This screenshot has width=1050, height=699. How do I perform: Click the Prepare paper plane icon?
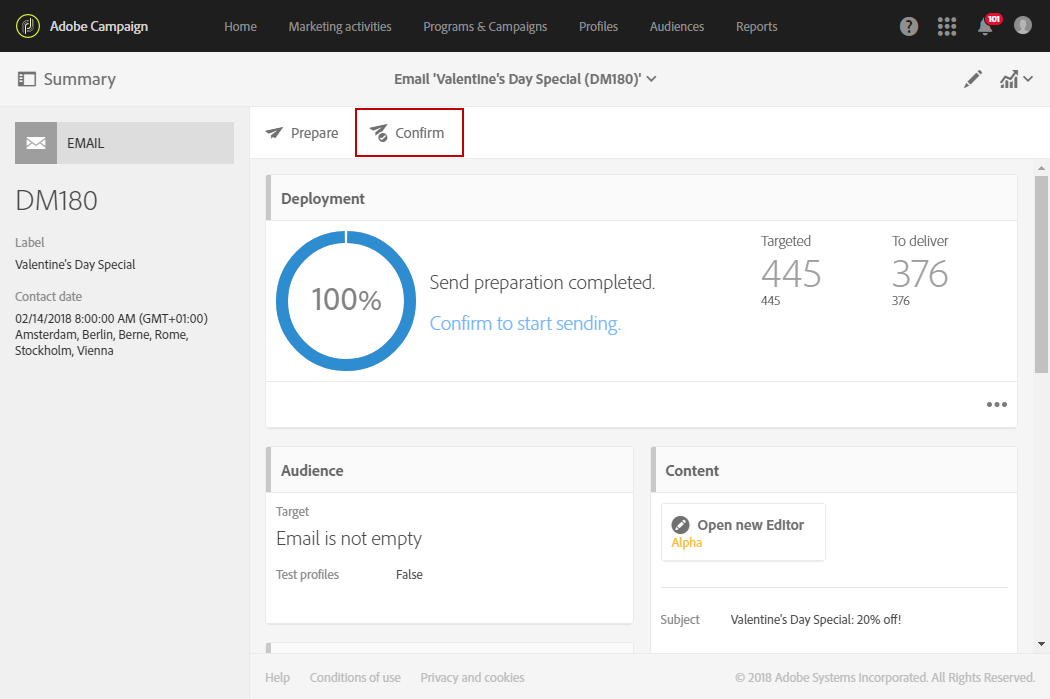click(x=274, y=133)
